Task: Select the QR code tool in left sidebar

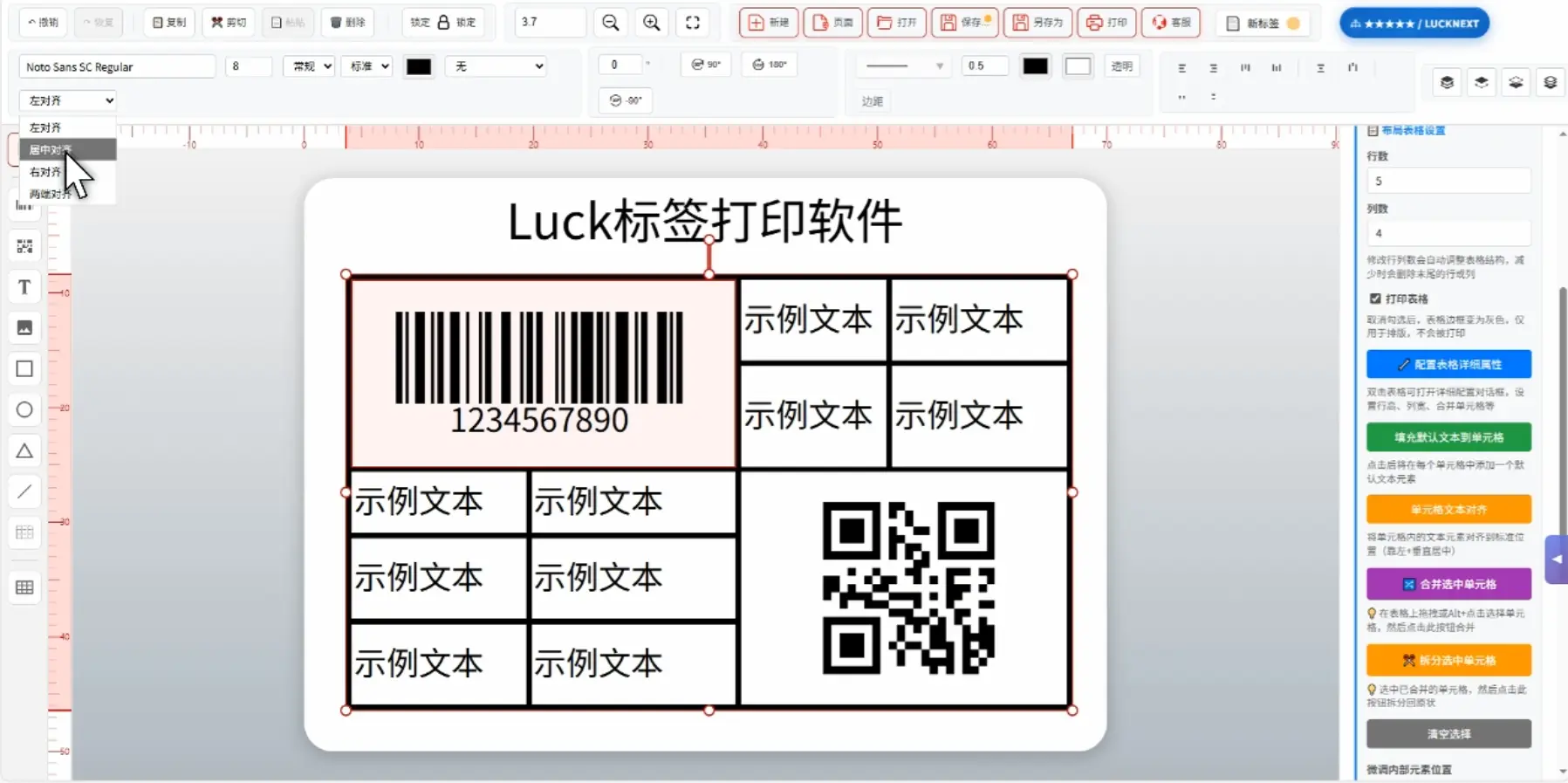Action: pos(24,246)
